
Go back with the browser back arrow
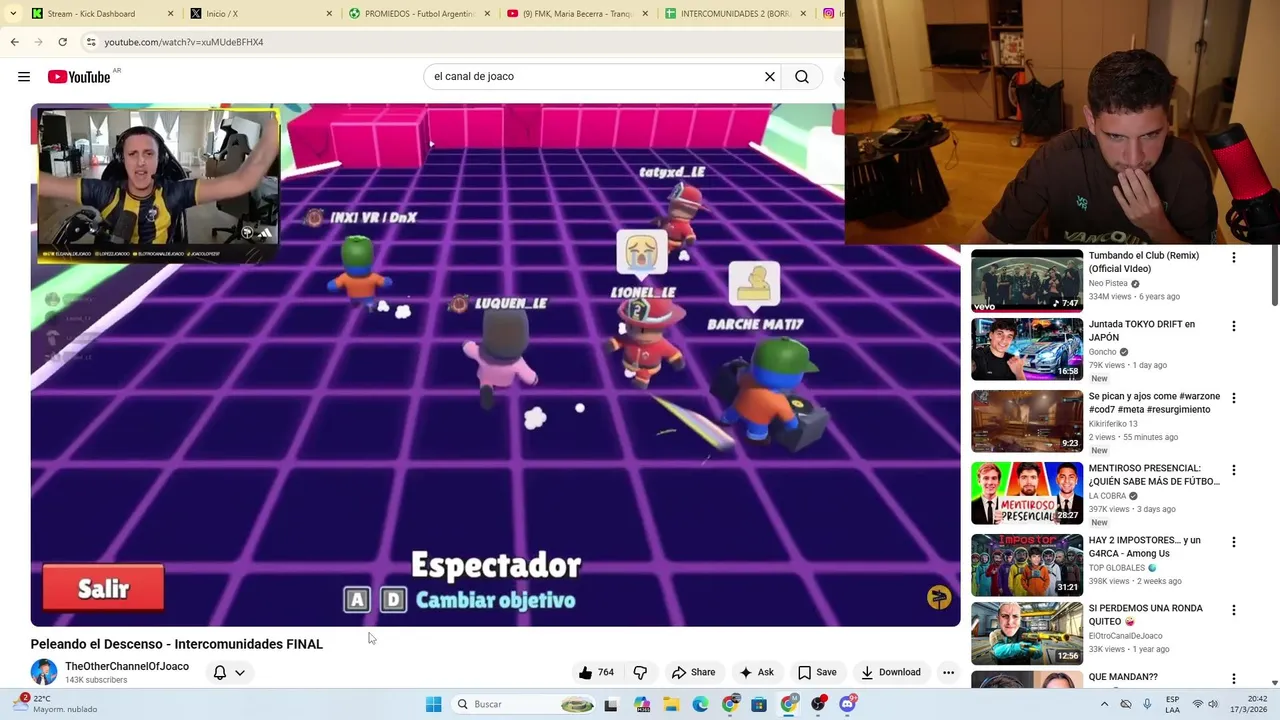[14, 42]
